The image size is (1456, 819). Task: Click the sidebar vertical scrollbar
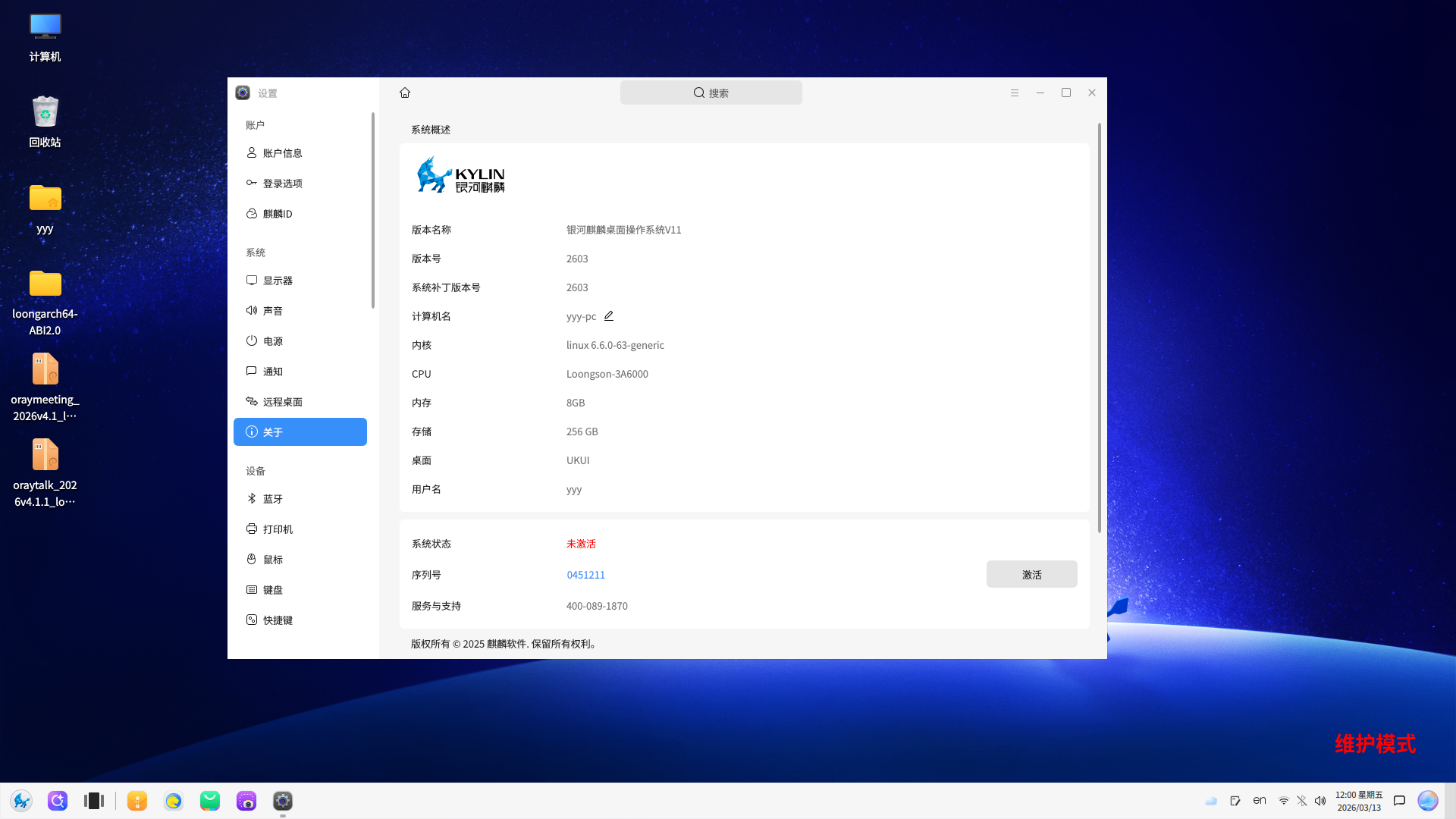click(372, 211)
